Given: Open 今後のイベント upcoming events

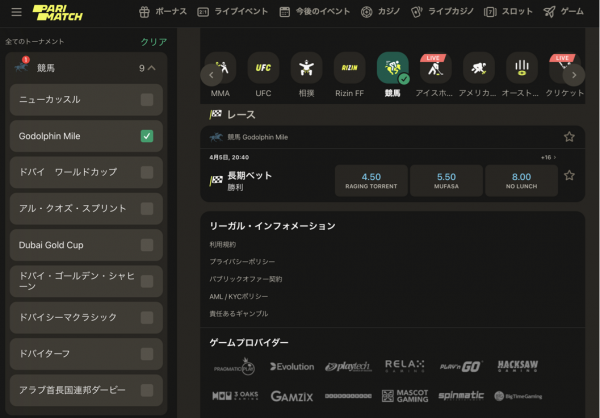Looking at the screenshot, I should click(315, 12).
